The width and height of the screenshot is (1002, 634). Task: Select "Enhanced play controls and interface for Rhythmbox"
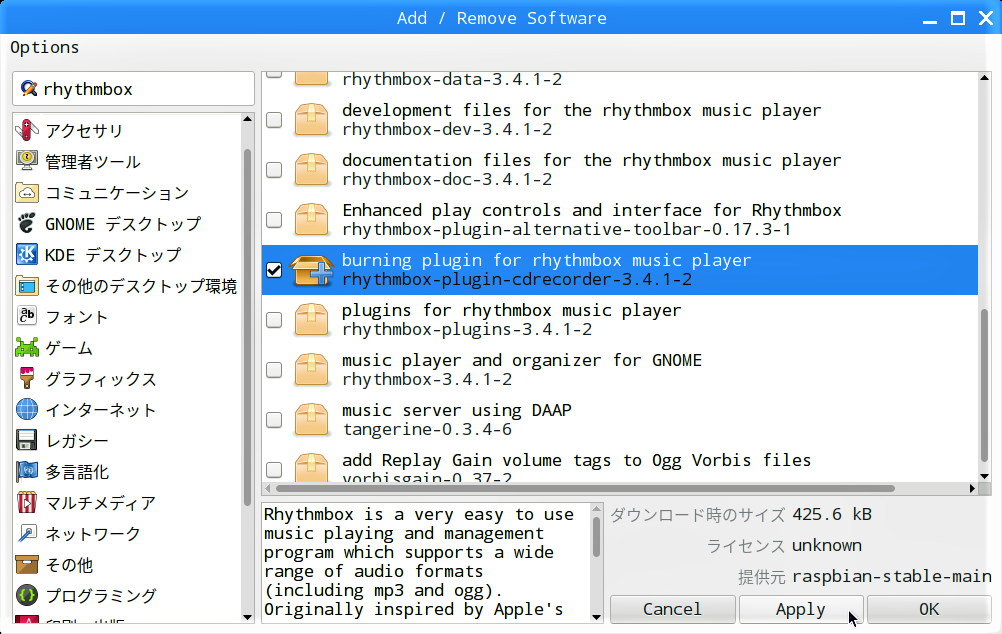click(592, 210)
